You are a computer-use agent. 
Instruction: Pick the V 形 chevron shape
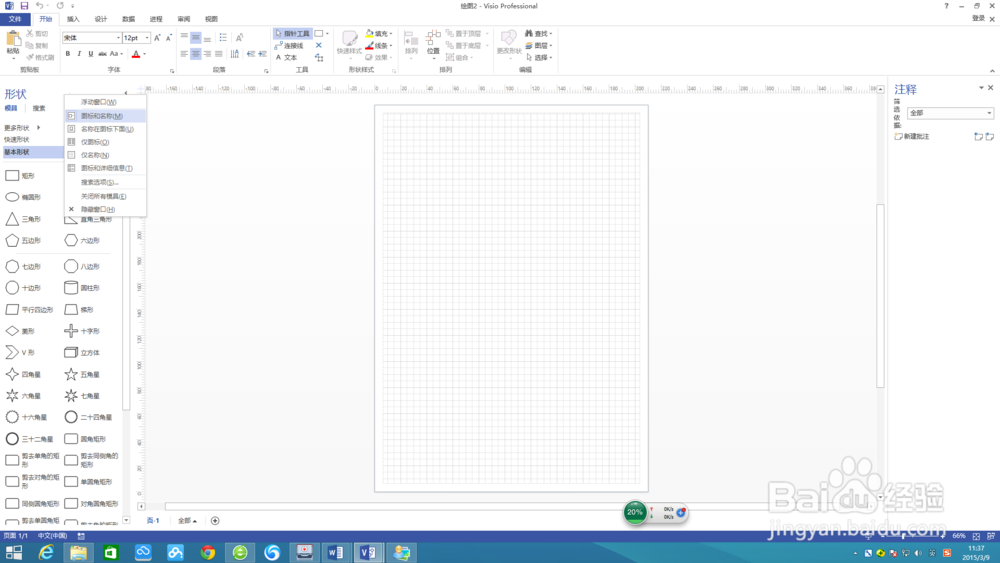pos(20,352)
